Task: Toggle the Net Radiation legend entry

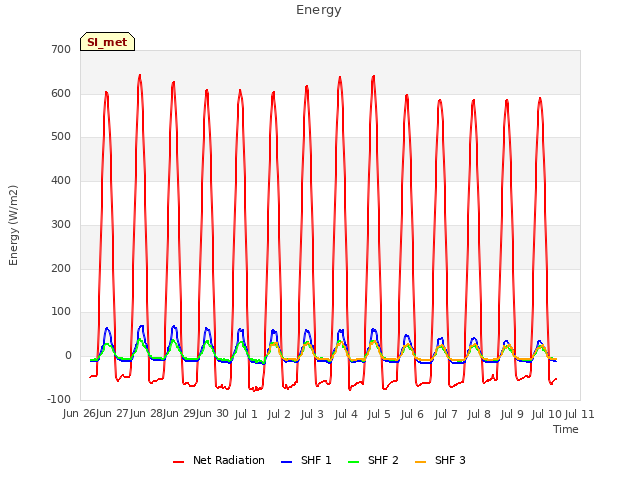Action: [x=219, y=460]
